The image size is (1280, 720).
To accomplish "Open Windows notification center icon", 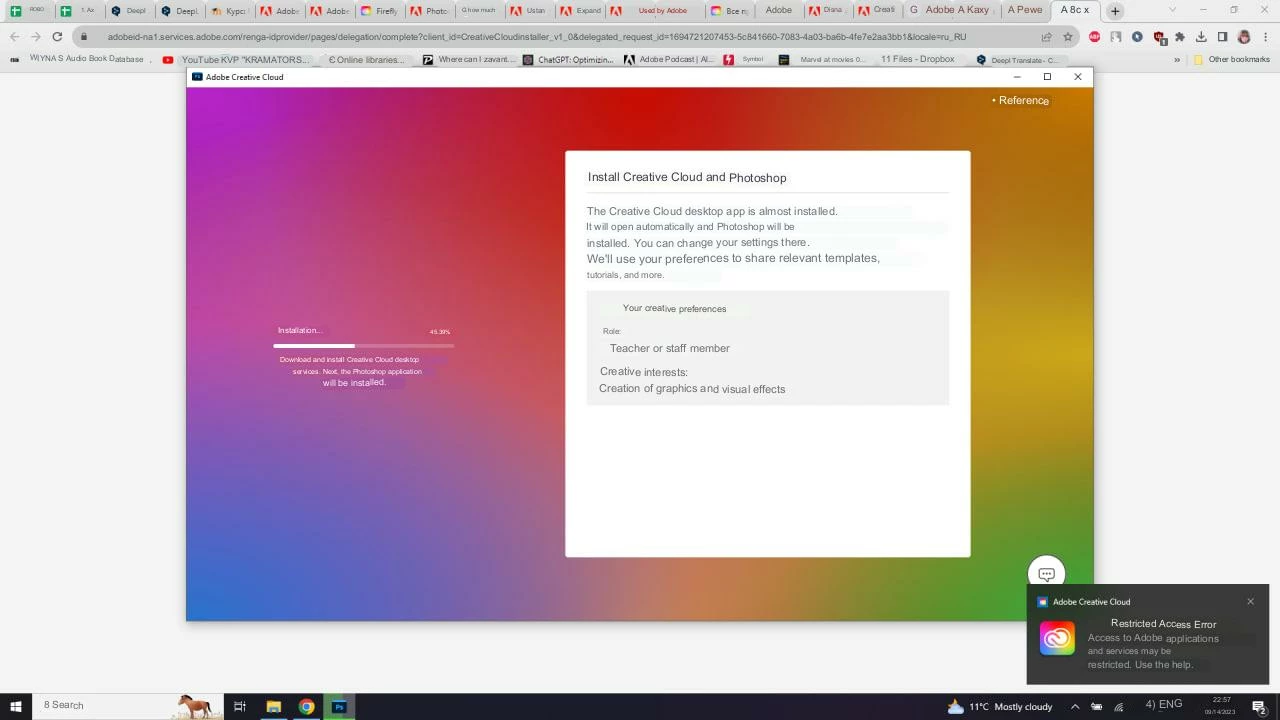I will [1259, 706].
